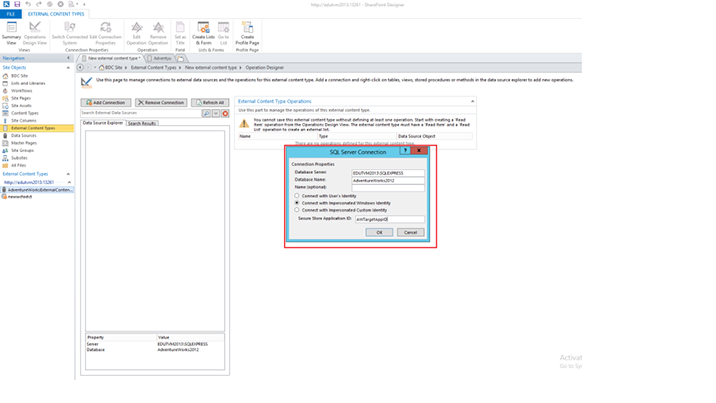Switch to Operations Design View in ribbon
716x403 pixels.
35,33
